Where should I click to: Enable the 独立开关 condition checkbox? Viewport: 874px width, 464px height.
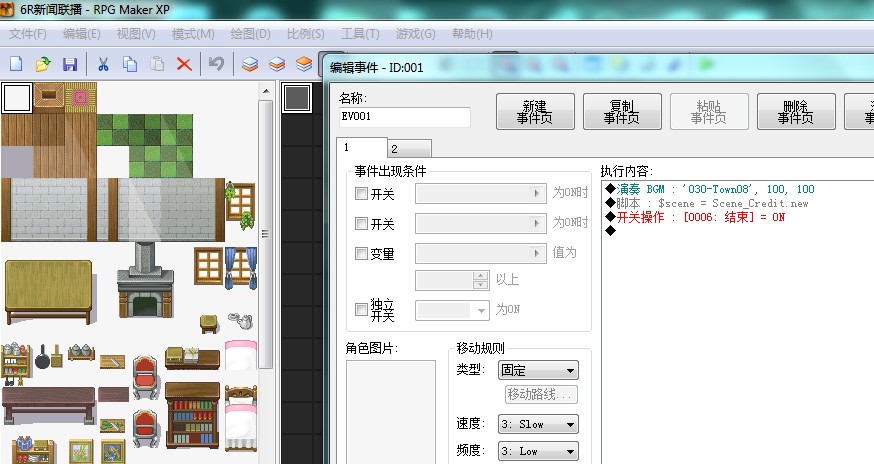point(361,309)
